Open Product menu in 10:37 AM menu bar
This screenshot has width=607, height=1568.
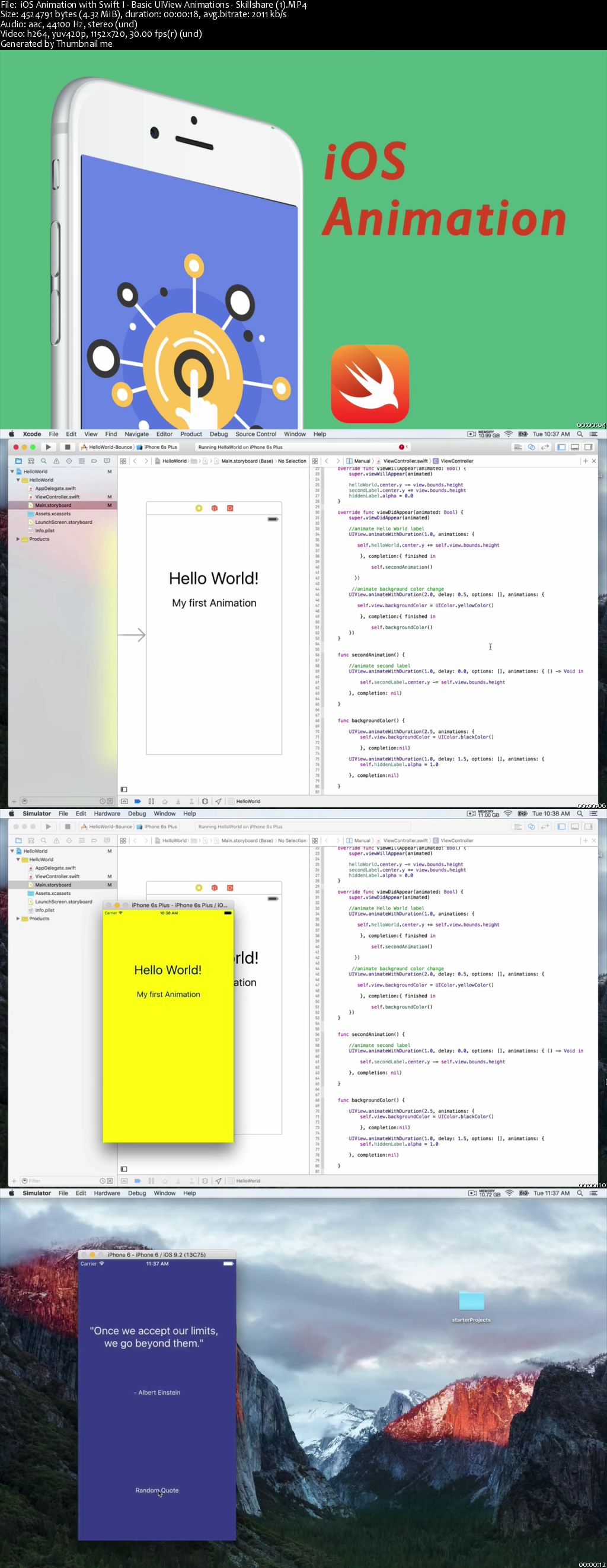(x=191, y=434)
